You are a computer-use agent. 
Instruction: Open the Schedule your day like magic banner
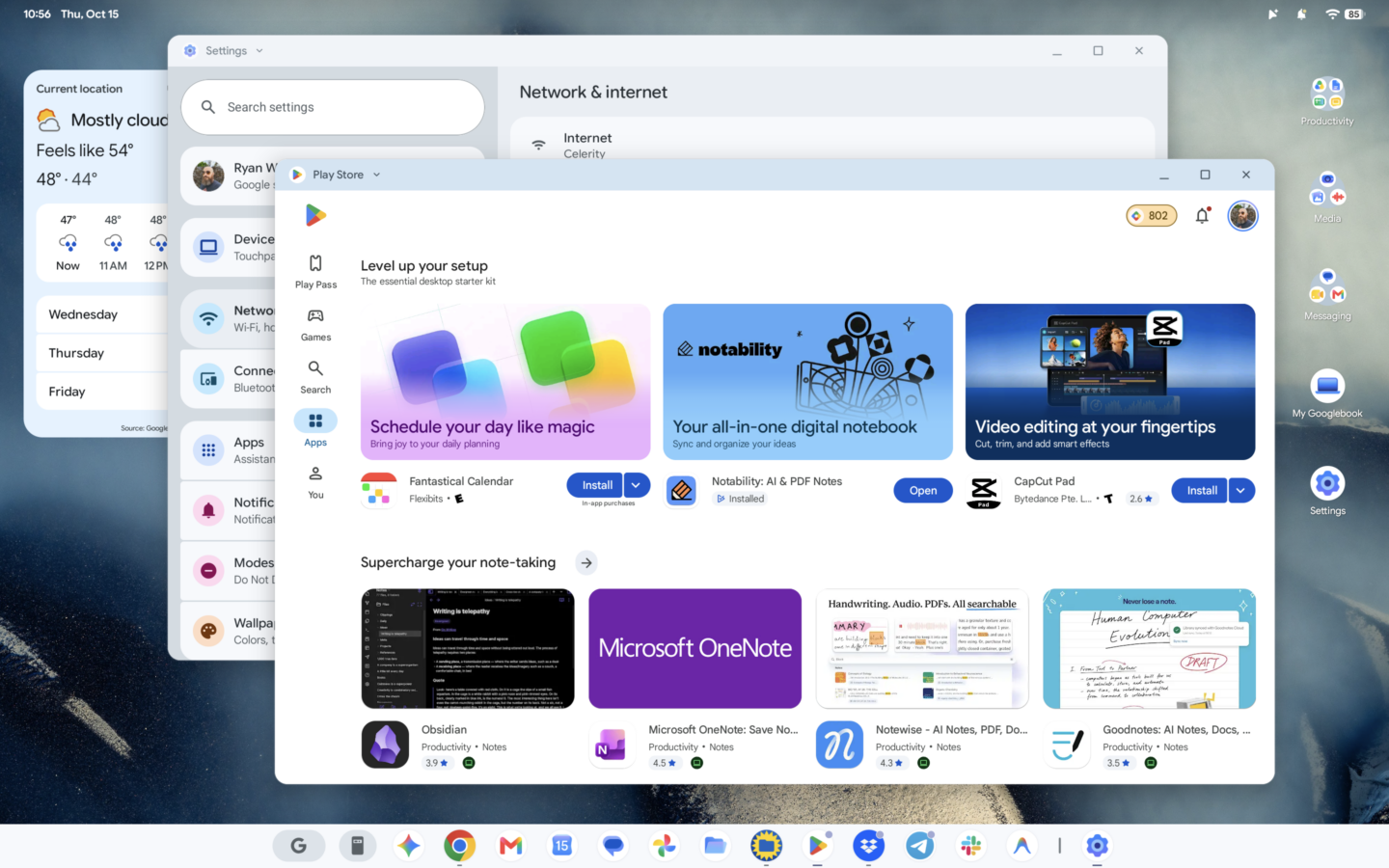pyautogui.click(x=505, y=382)
